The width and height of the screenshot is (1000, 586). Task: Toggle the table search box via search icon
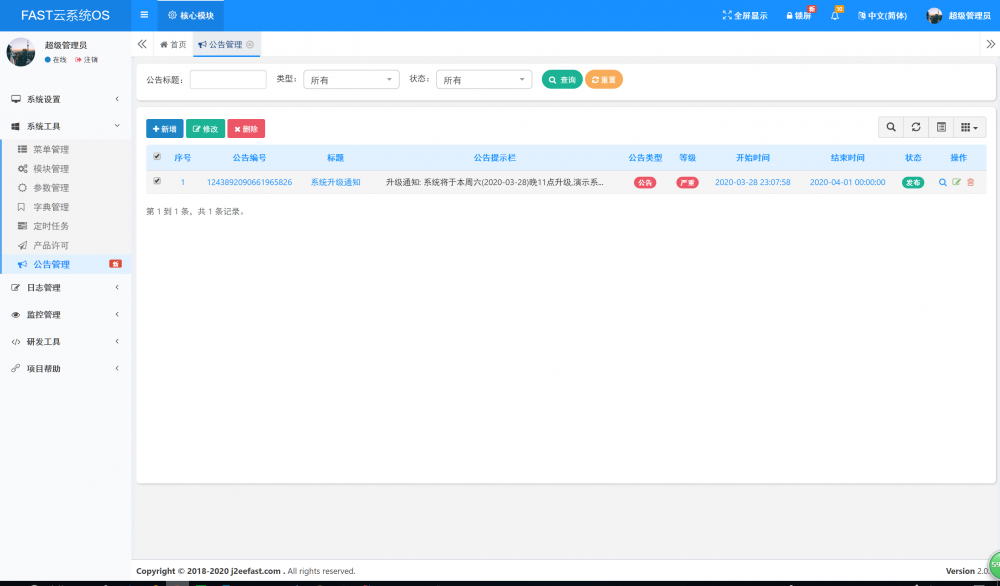coord(891,127)
